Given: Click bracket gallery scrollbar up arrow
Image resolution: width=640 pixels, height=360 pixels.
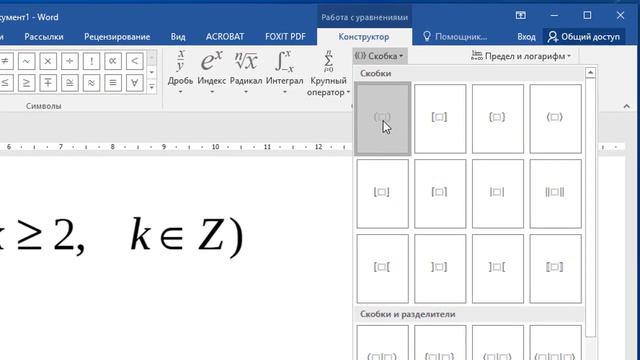Looking at the screenshot, I should (x=590, y=73).
